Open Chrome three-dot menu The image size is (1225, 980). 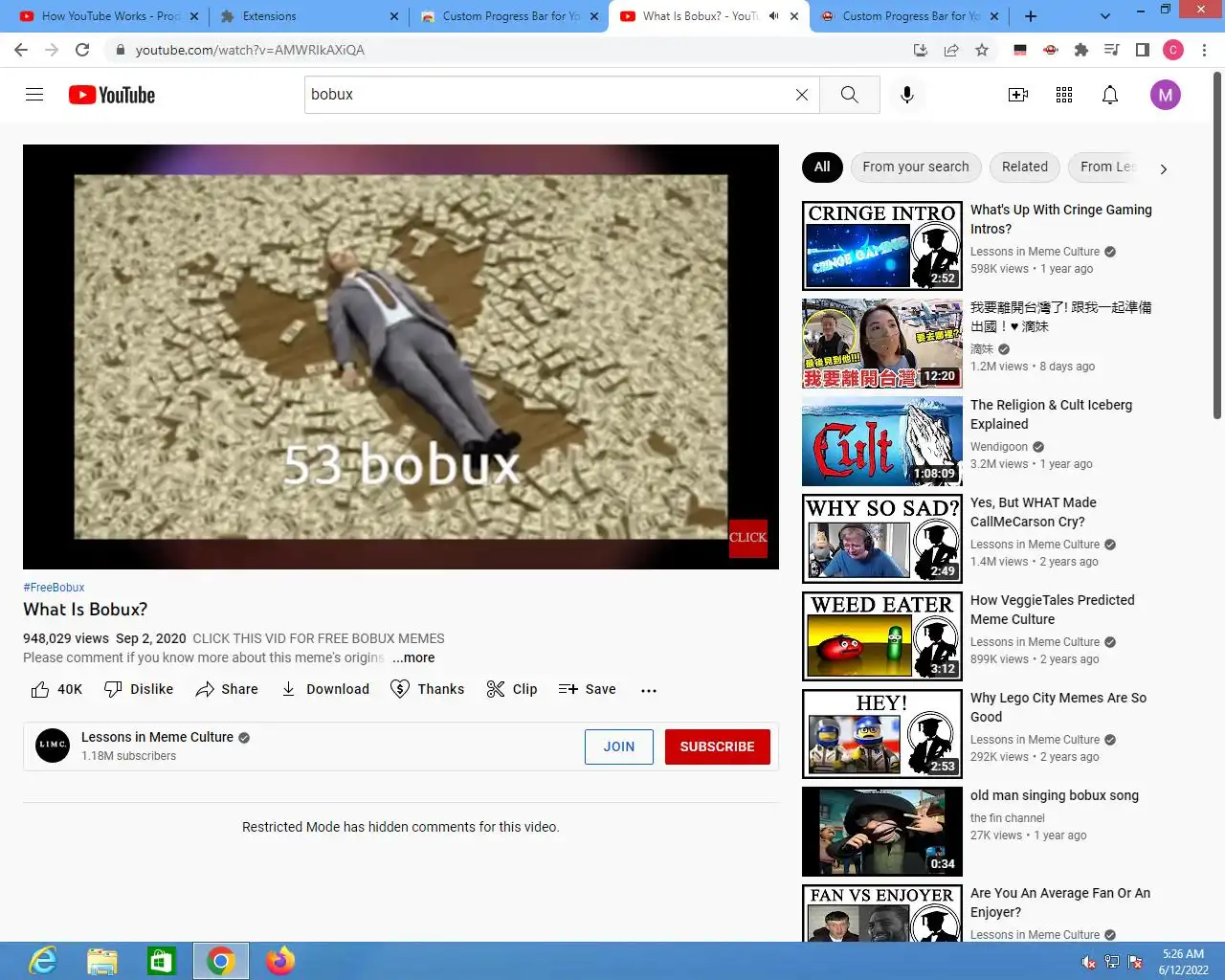tap(1205, 50)
